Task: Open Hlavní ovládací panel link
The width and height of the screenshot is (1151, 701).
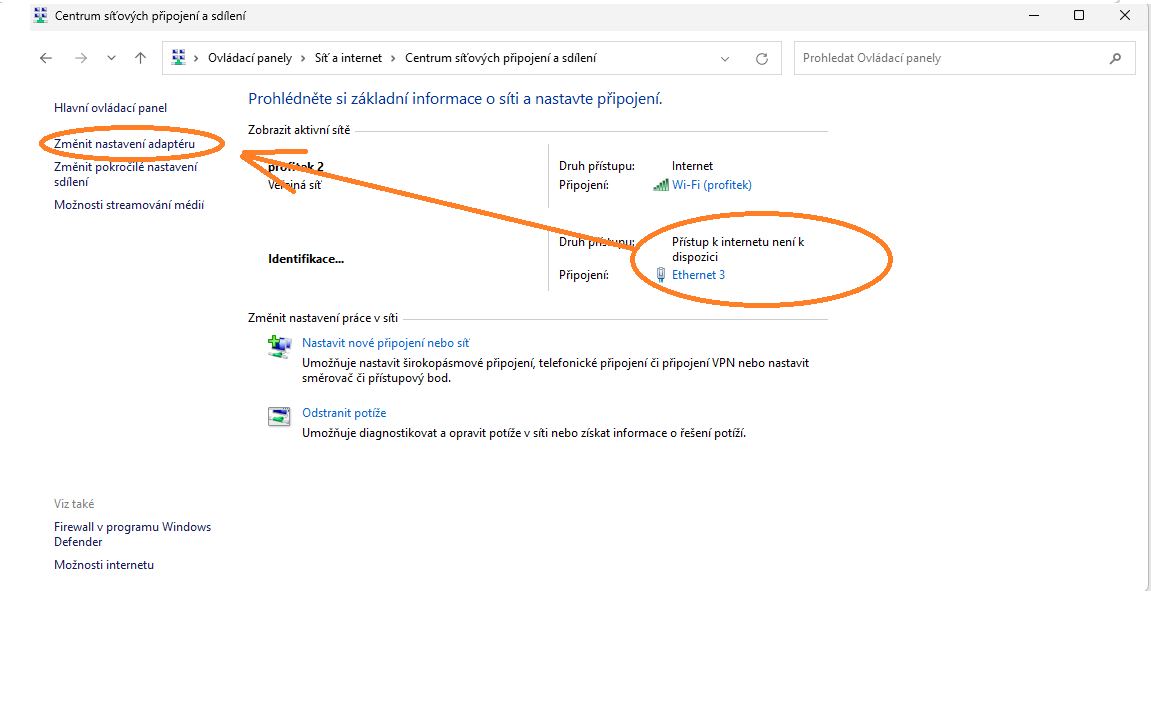Action: [110, 108]
